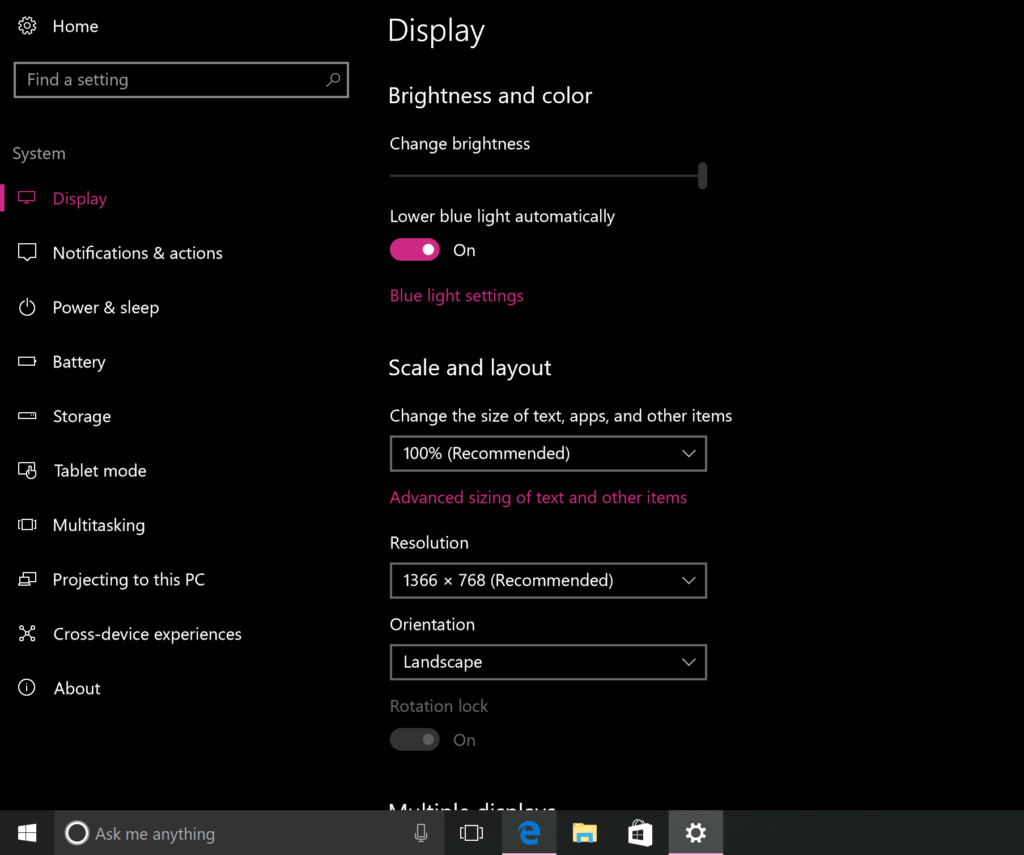The width and height of the screenshot is (1024, 855).
Task: Click inside the Find a setting box
Action: point(181,80)
